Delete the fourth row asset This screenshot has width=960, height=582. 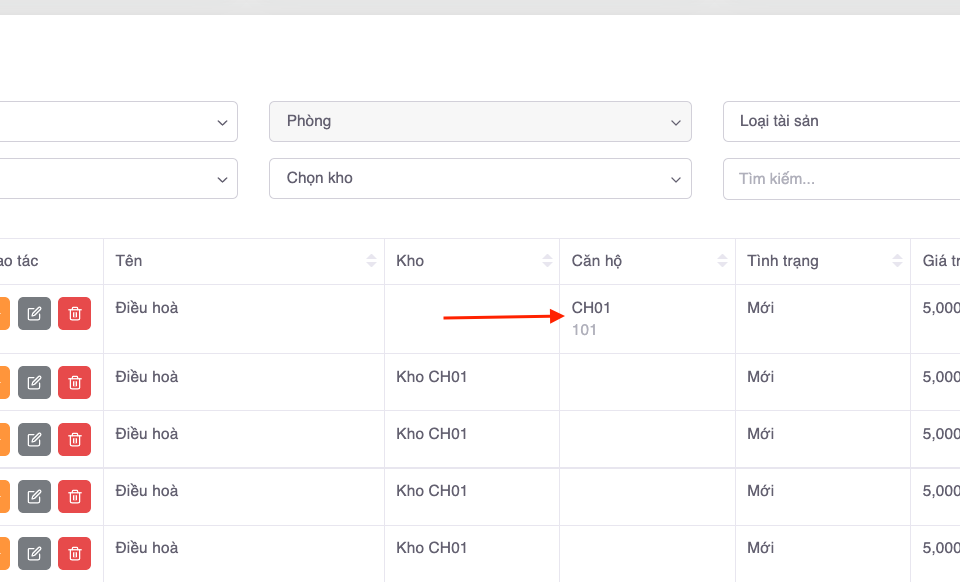click(74, 496)
